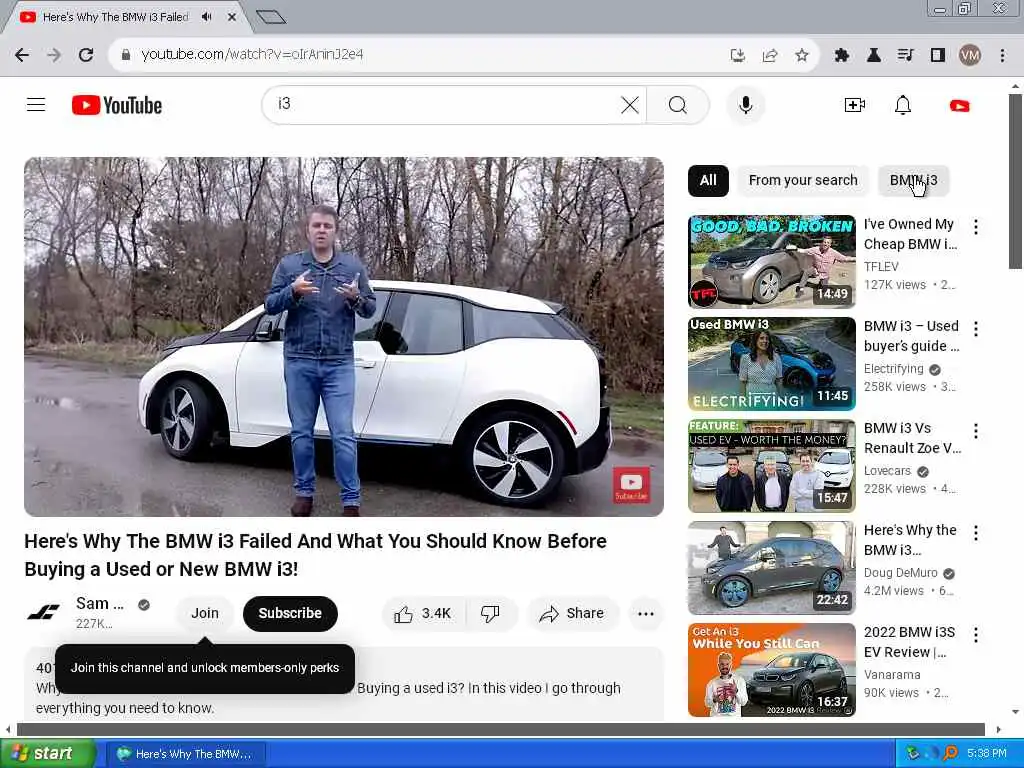Open options for Doug DeMuro video
Viewport: 1024px width, 768px height.
(976, 533)
